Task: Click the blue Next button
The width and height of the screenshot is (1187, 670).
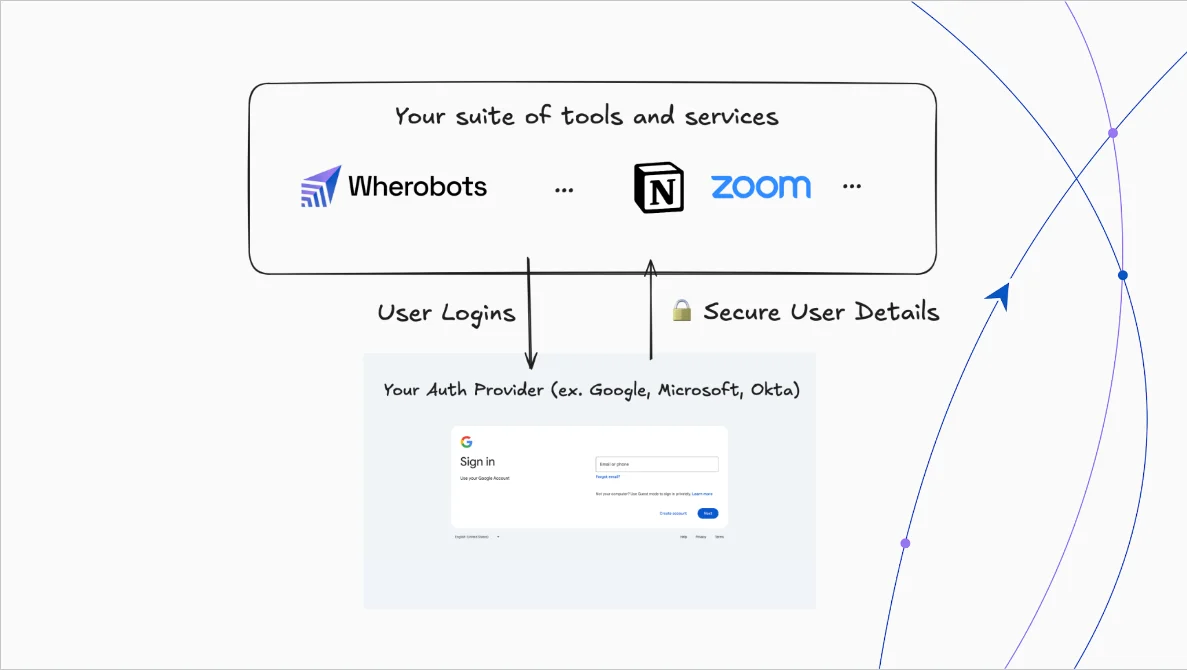Action: (x=708, y=513)
